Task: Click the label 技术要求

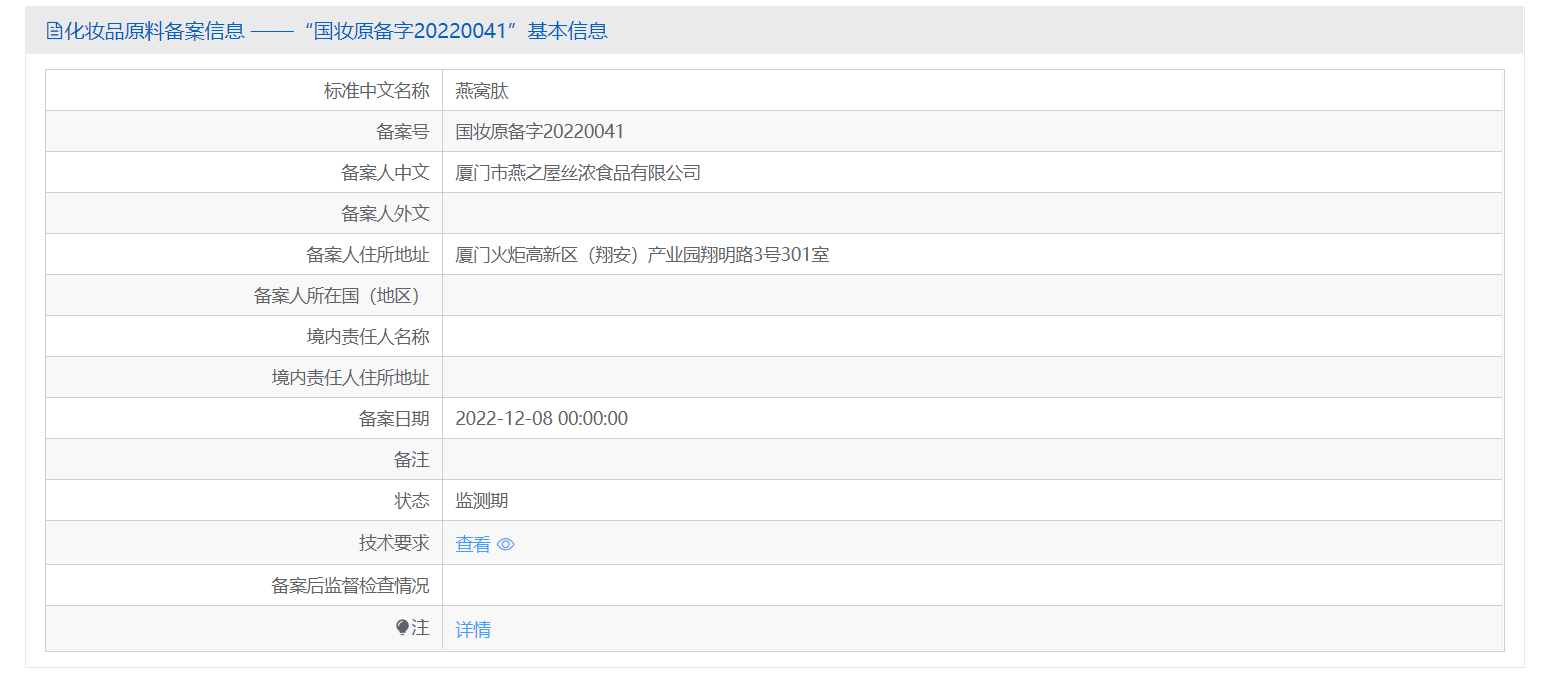Action: click(x=394, y=543)
